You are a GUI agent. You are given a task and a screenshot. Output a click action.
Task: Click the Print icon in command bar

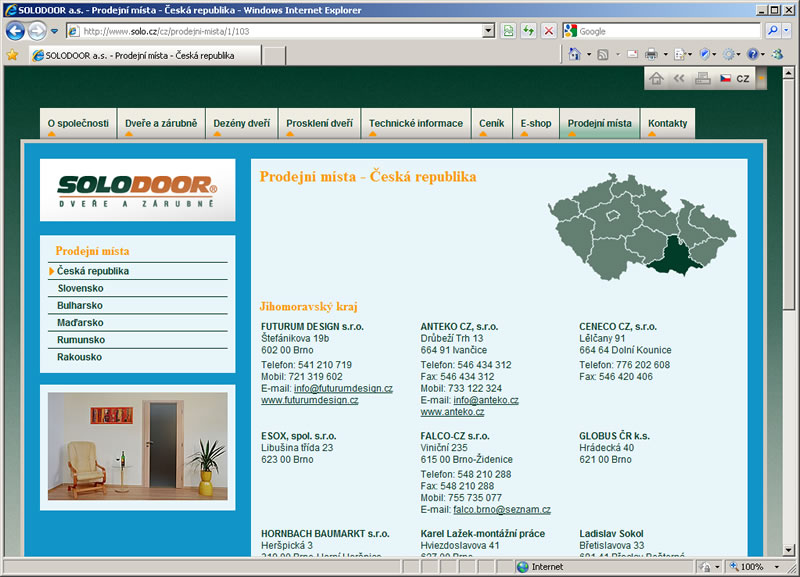point(650,54)
